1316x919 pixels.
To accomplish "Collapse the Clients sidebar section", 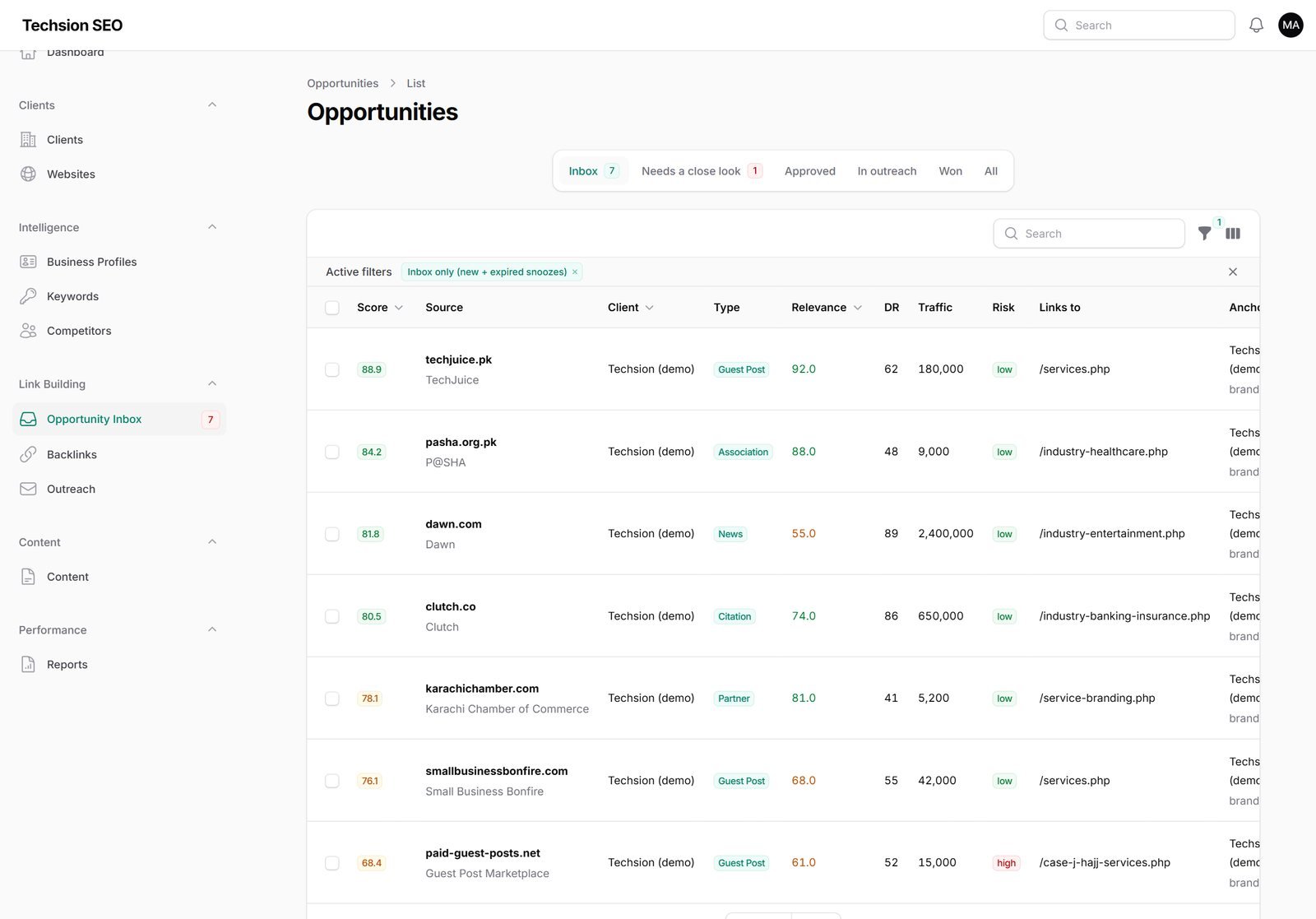I will (x=212, y=104).
